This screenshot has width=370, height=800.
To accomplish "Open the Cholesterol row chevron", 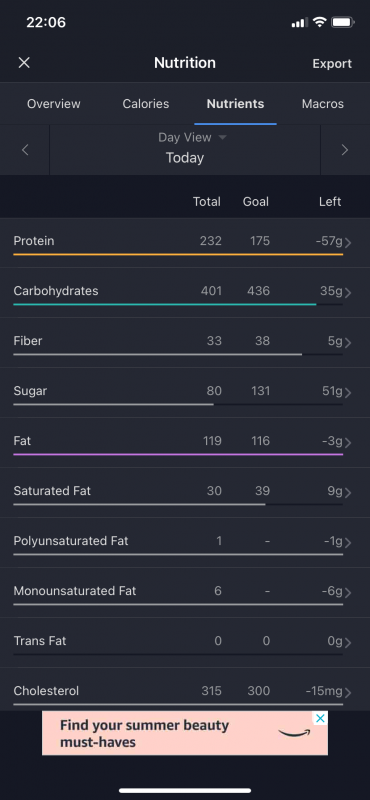I will coord(348,693).
